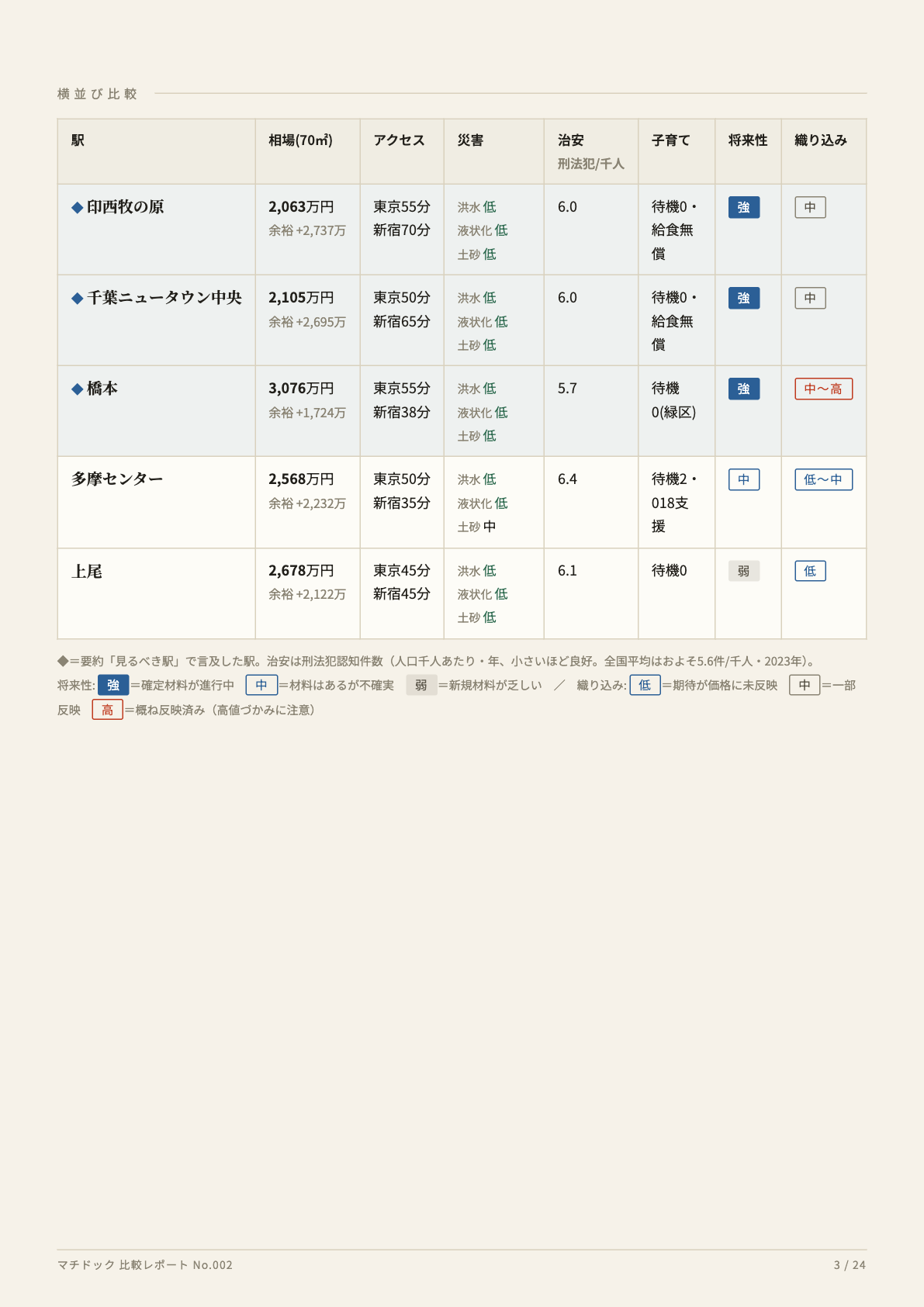Click the 多摩センター station name

click(117, 479)
